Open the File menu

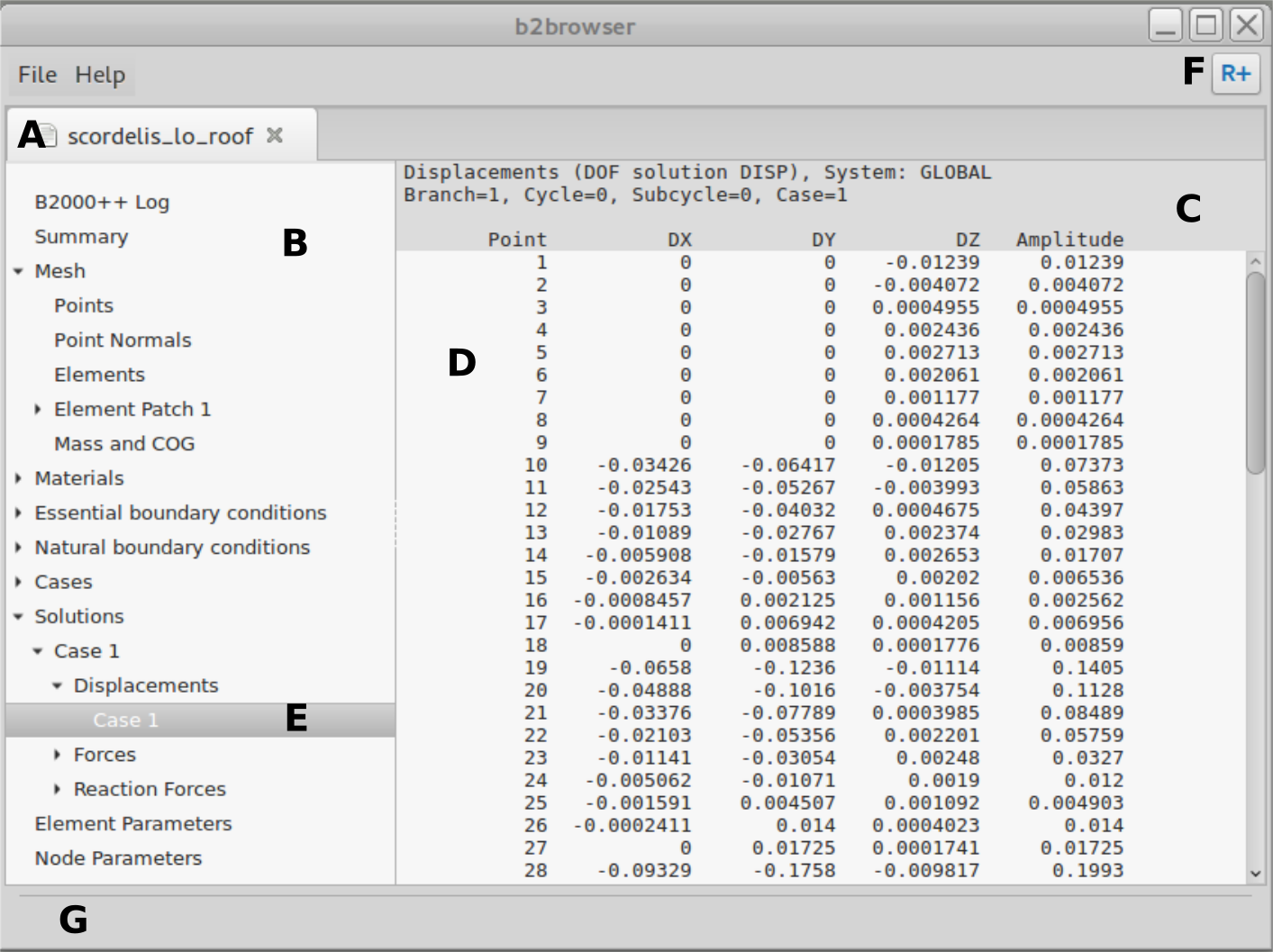[x=37, y=75]
